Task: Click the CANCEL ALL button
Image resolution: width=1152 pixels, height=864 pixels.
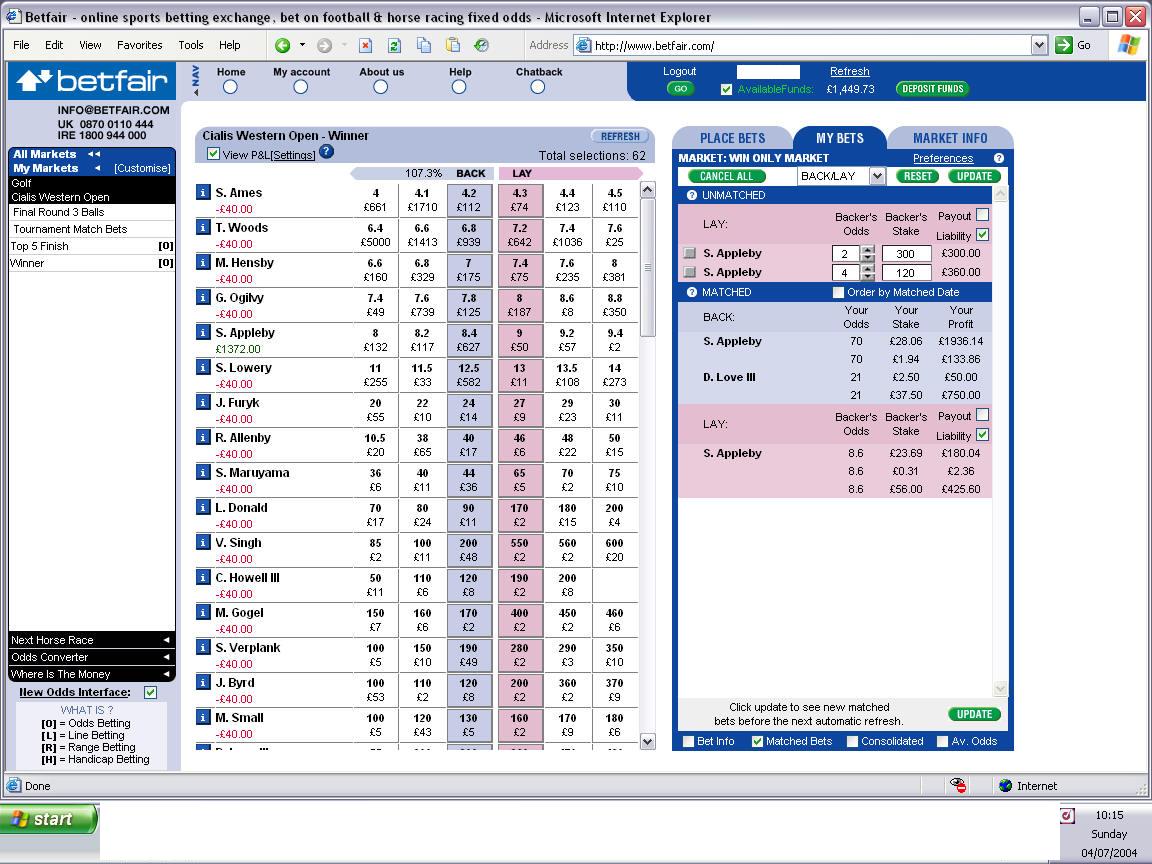Action: (x=727, y=176)
